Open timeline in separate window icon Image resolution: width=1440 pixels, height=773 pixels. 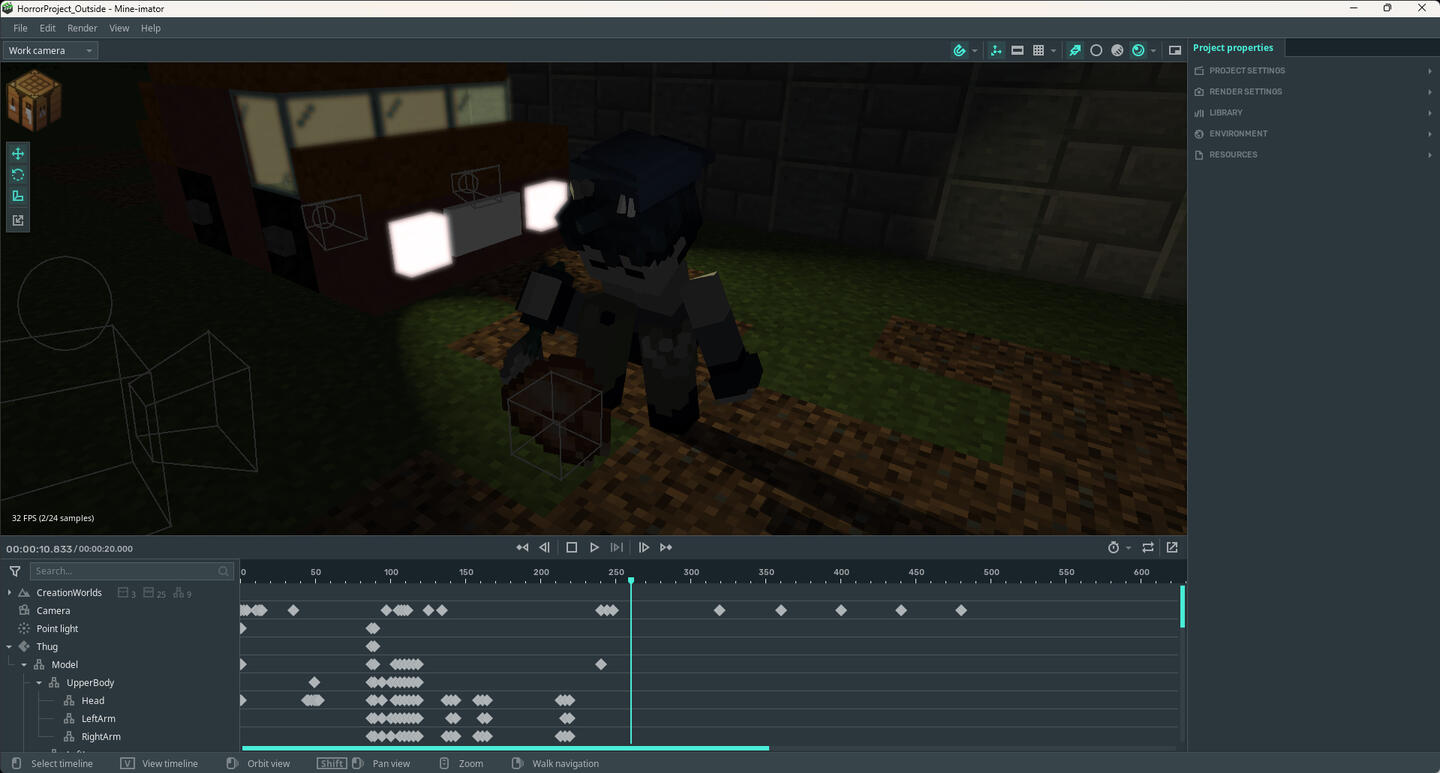[1172, 547]
